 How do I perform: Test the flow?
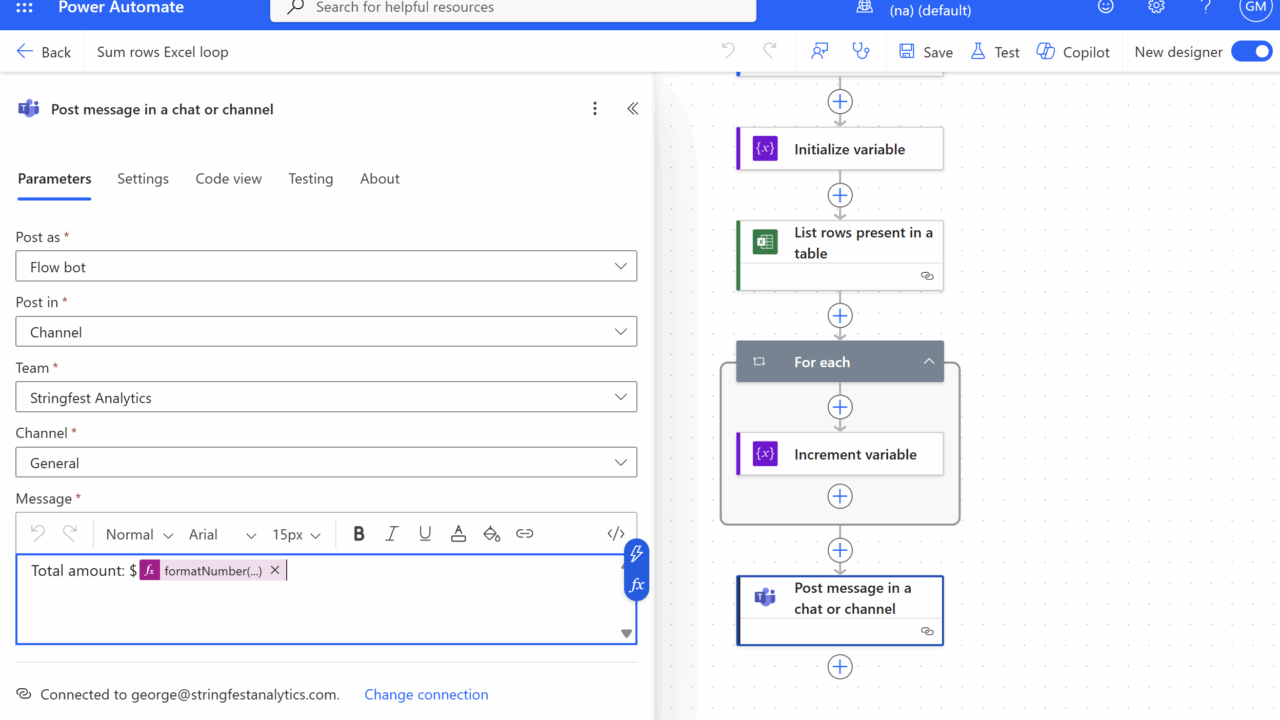point(995,51)
